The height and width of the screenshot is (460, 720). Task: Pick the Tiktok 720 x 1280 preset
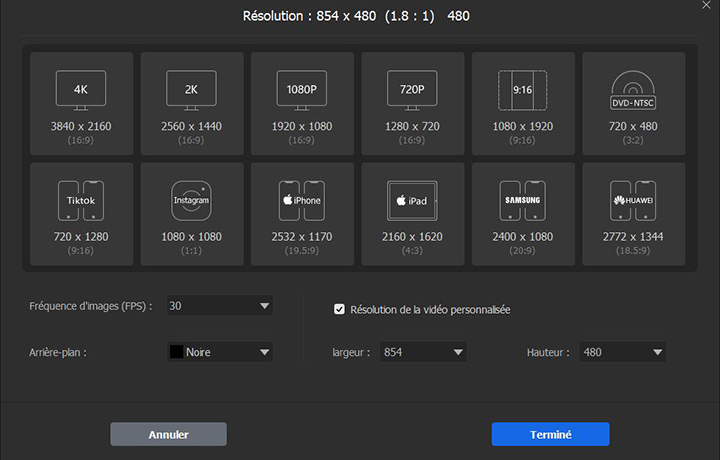(81, 214)
